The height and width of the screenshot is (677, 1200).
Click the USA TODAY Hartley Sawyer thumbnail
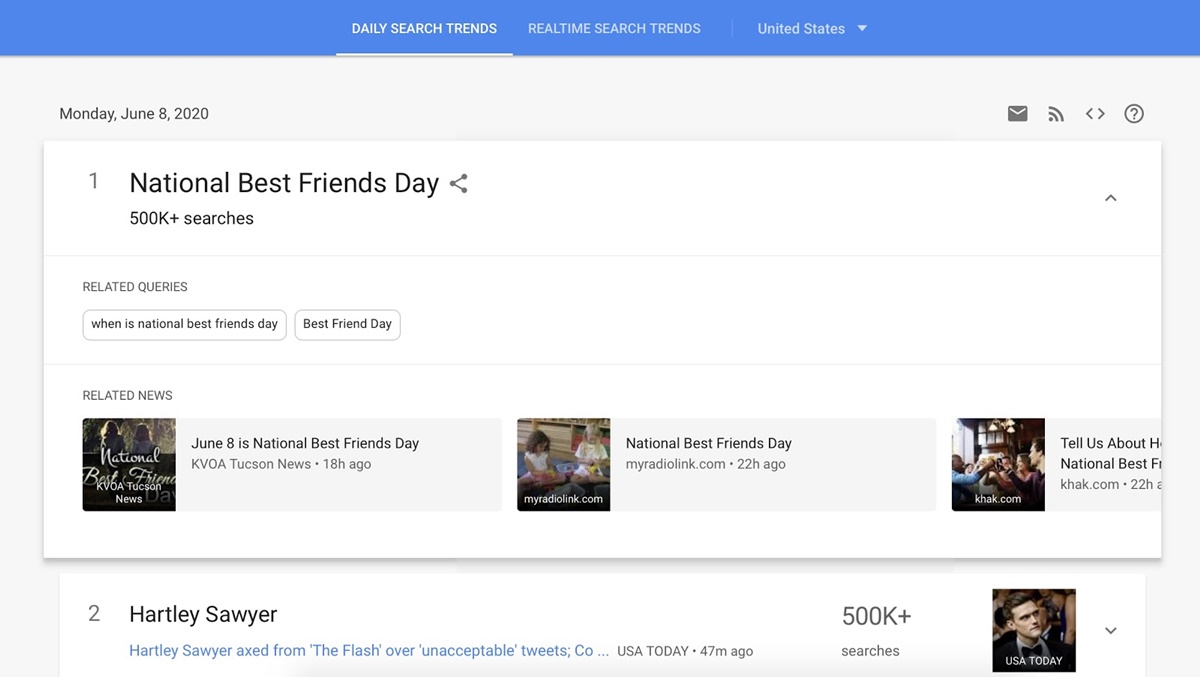click(x=1033, y=630)
